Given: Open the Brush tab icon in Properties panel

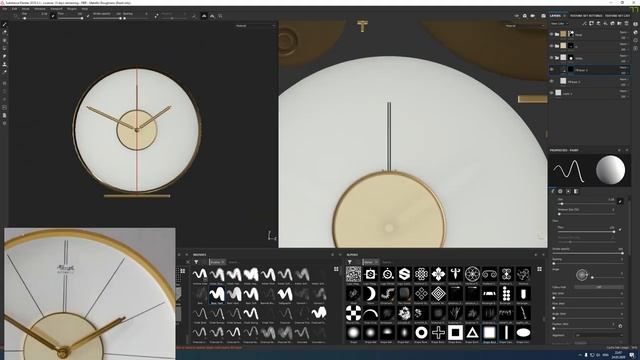Looking at the screenshot, I should point(553,191).
